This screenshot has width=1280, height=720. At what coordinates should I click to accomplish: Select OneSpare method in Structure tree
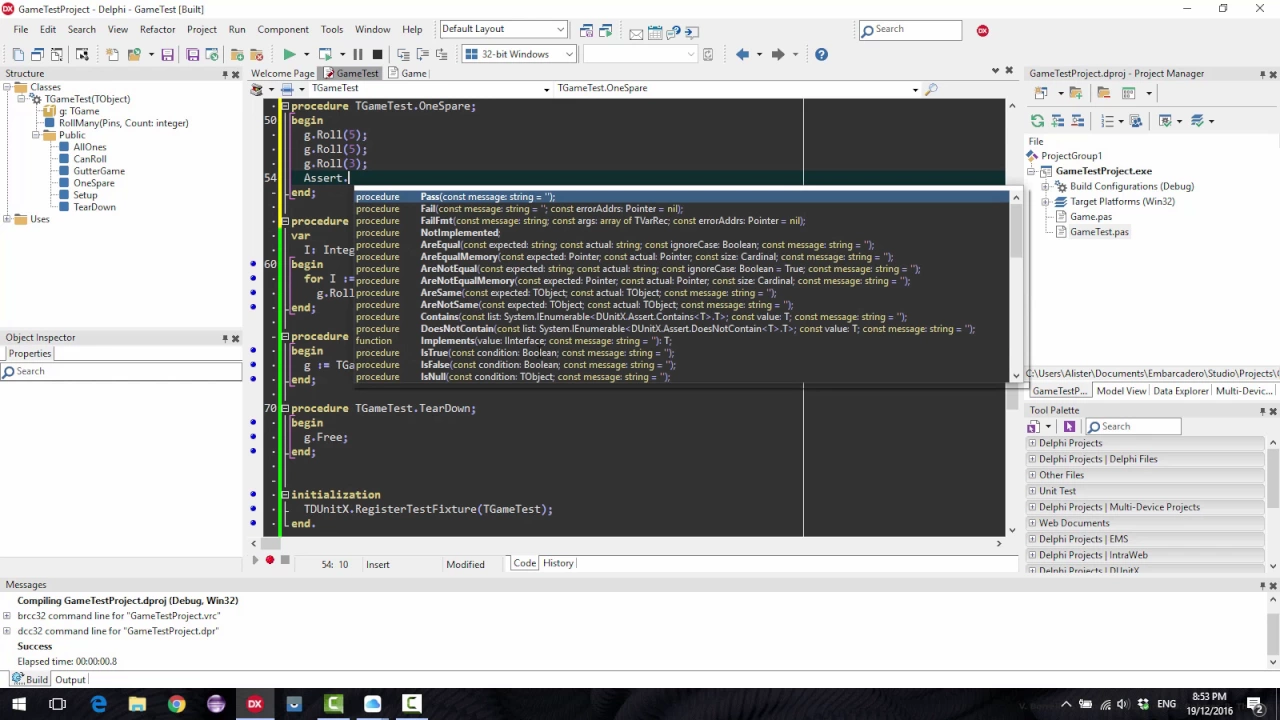click(94, 183)
